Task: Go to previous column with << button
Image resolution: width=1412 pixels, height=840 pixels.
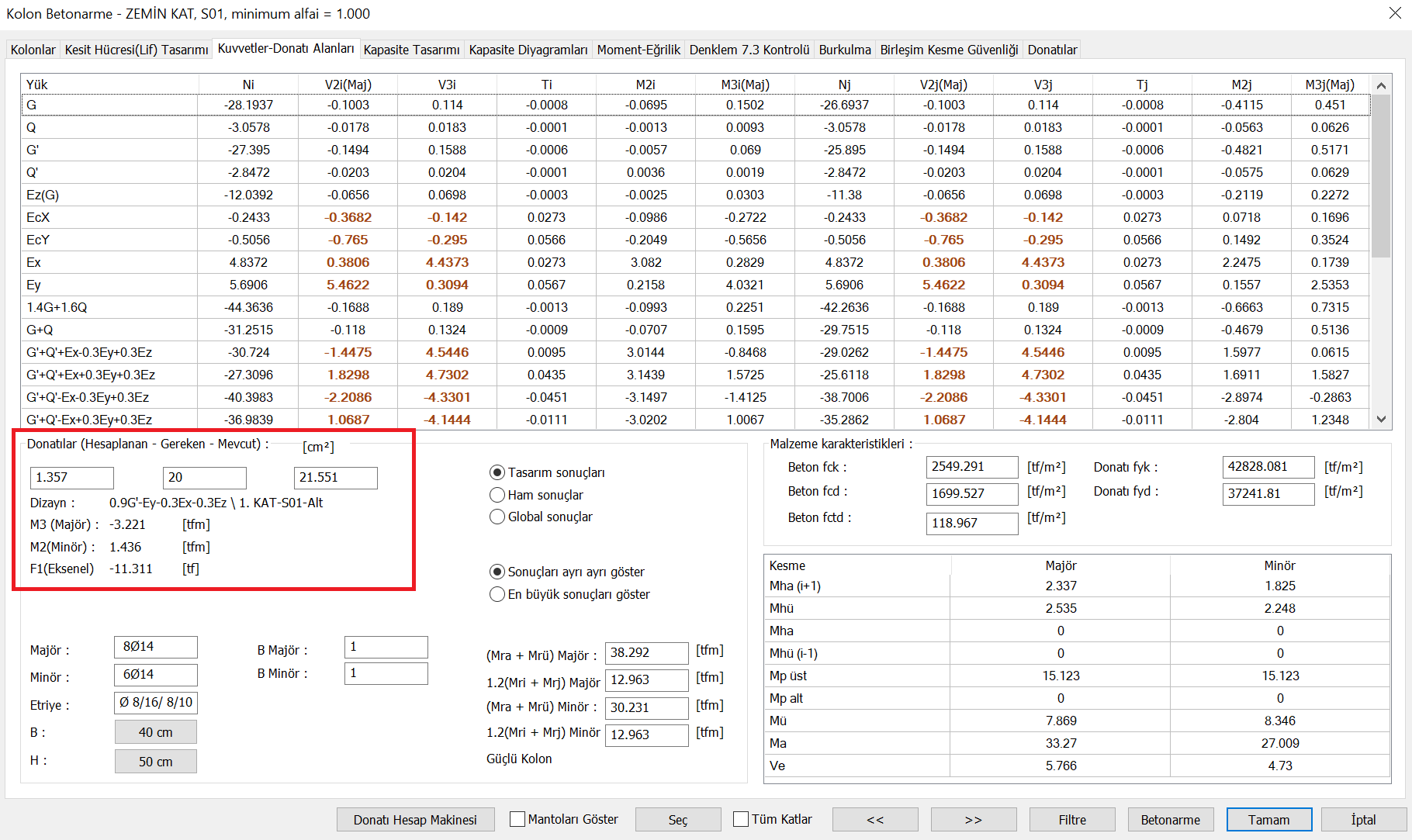Action: pos(874,820)
